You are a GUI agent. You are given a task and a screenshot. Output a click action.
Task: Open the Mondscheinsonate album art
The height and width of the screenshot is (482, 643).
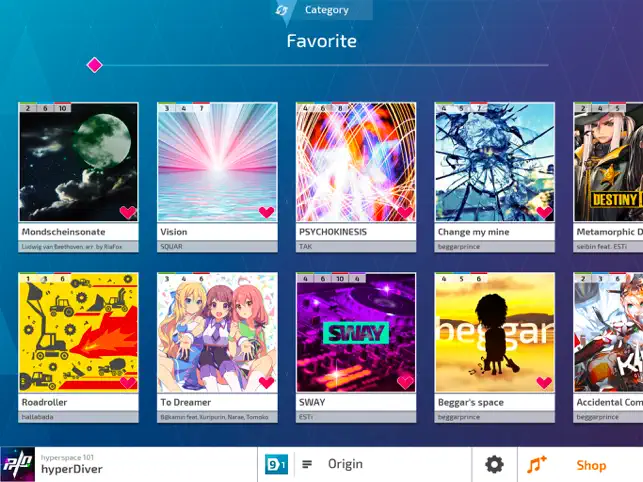78,162
